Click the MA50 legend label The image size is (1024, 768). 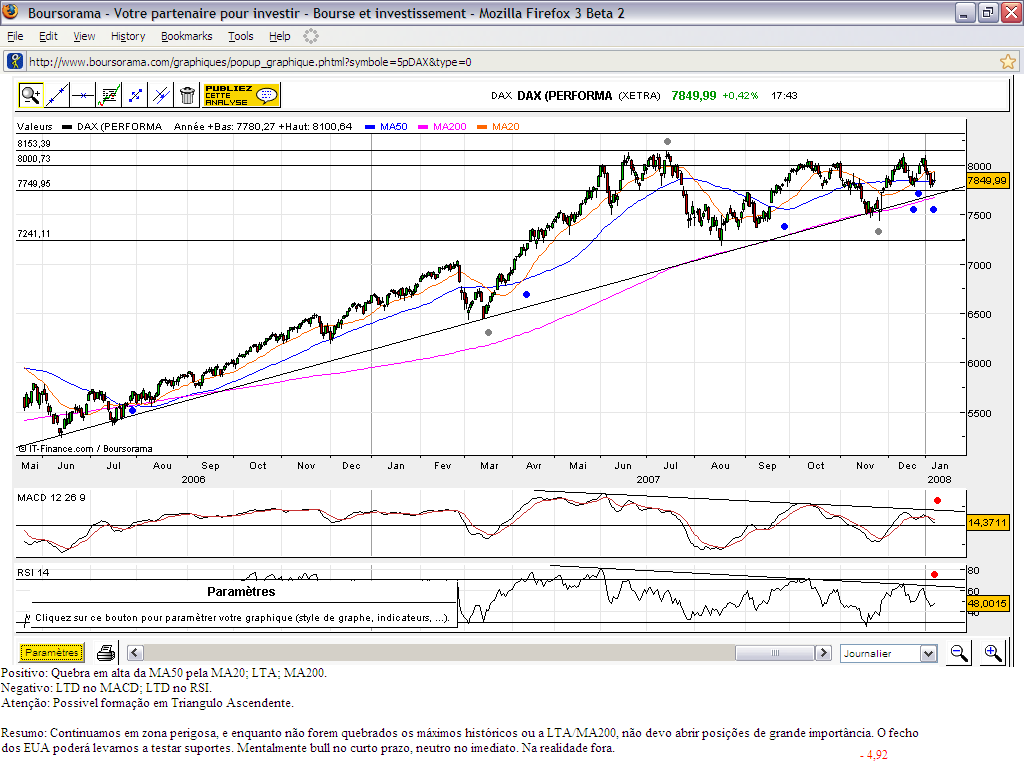coord(394,127)
